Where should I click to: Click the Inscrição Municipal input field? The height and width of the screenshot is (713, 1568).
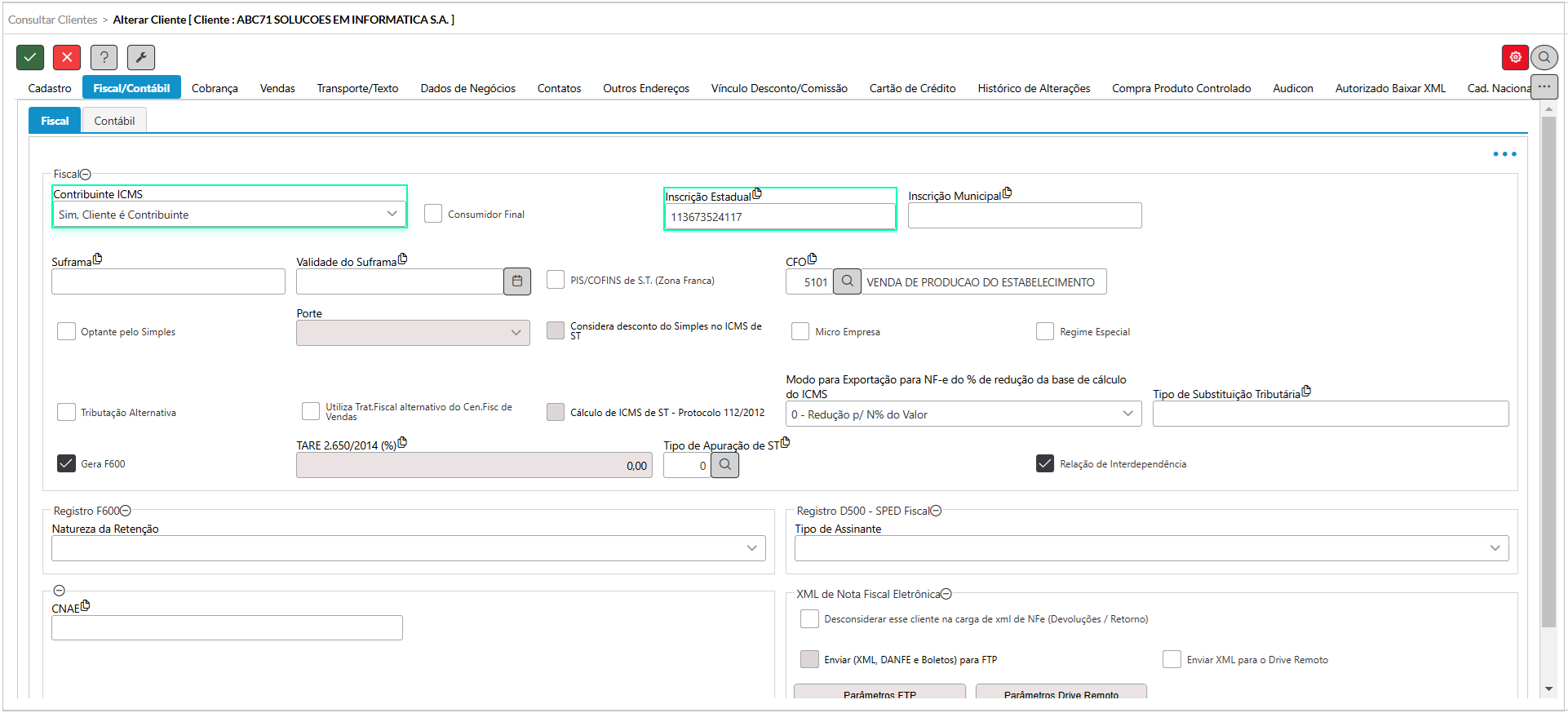pyautogui.click(x=1024, y=215)
